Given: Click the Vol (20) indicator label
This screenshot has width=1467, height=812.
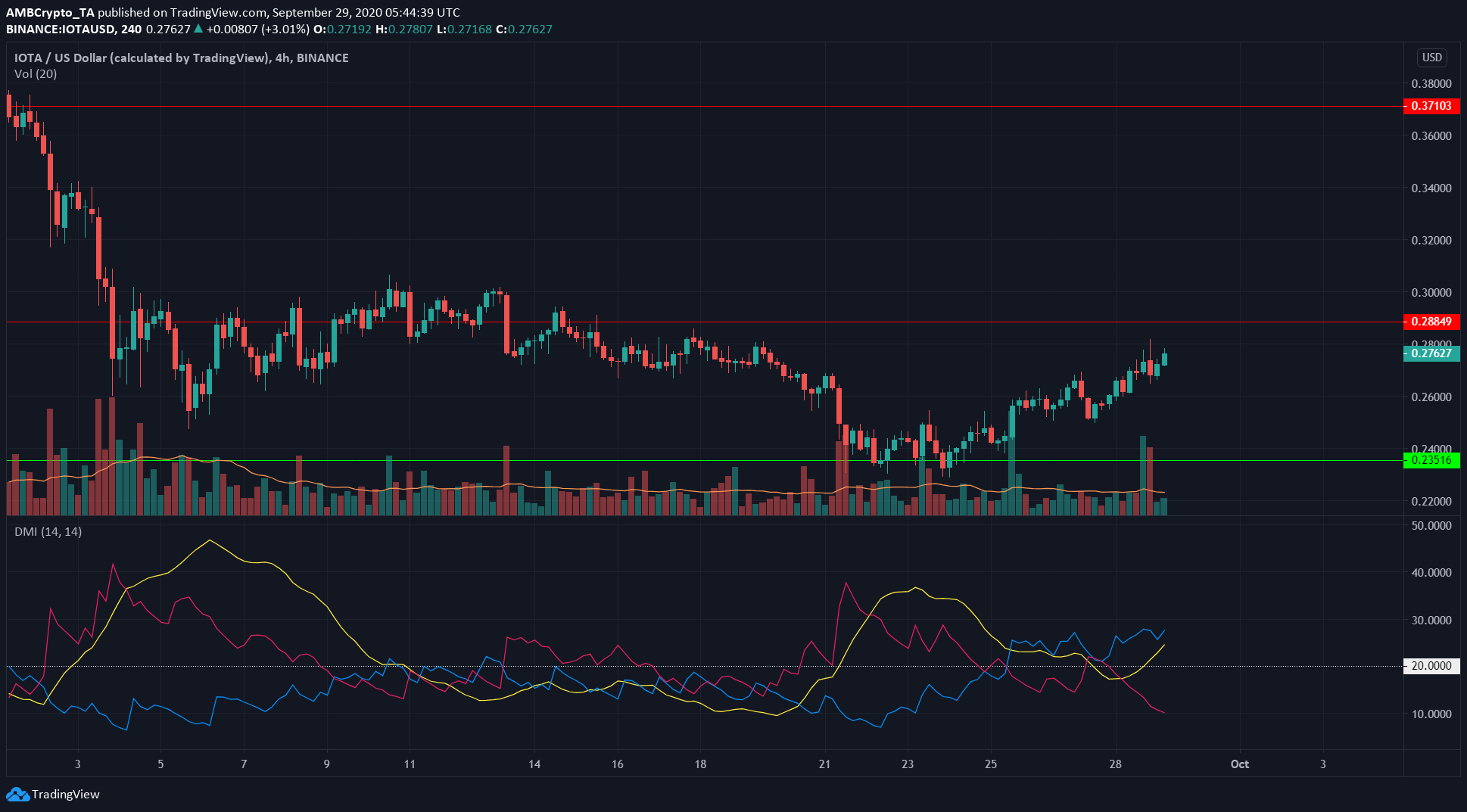Looking at the screenshot, I should pos(36,73).
